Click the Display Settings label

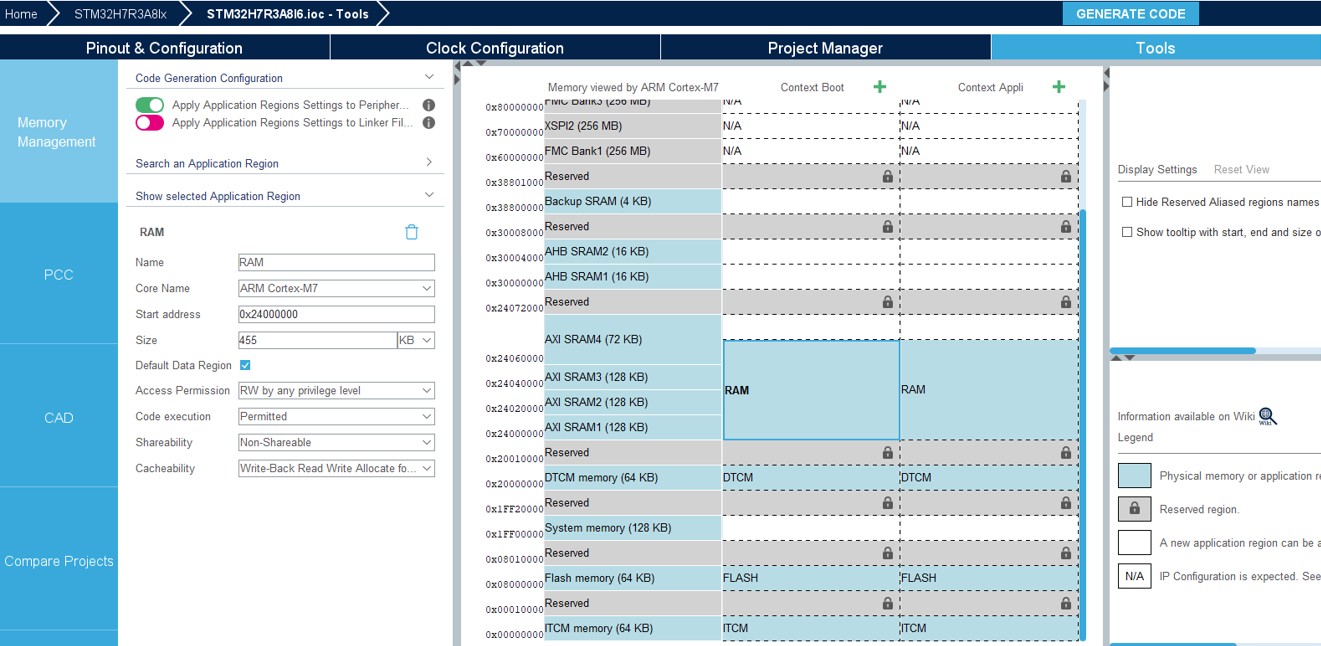[x=1157, y=169]
